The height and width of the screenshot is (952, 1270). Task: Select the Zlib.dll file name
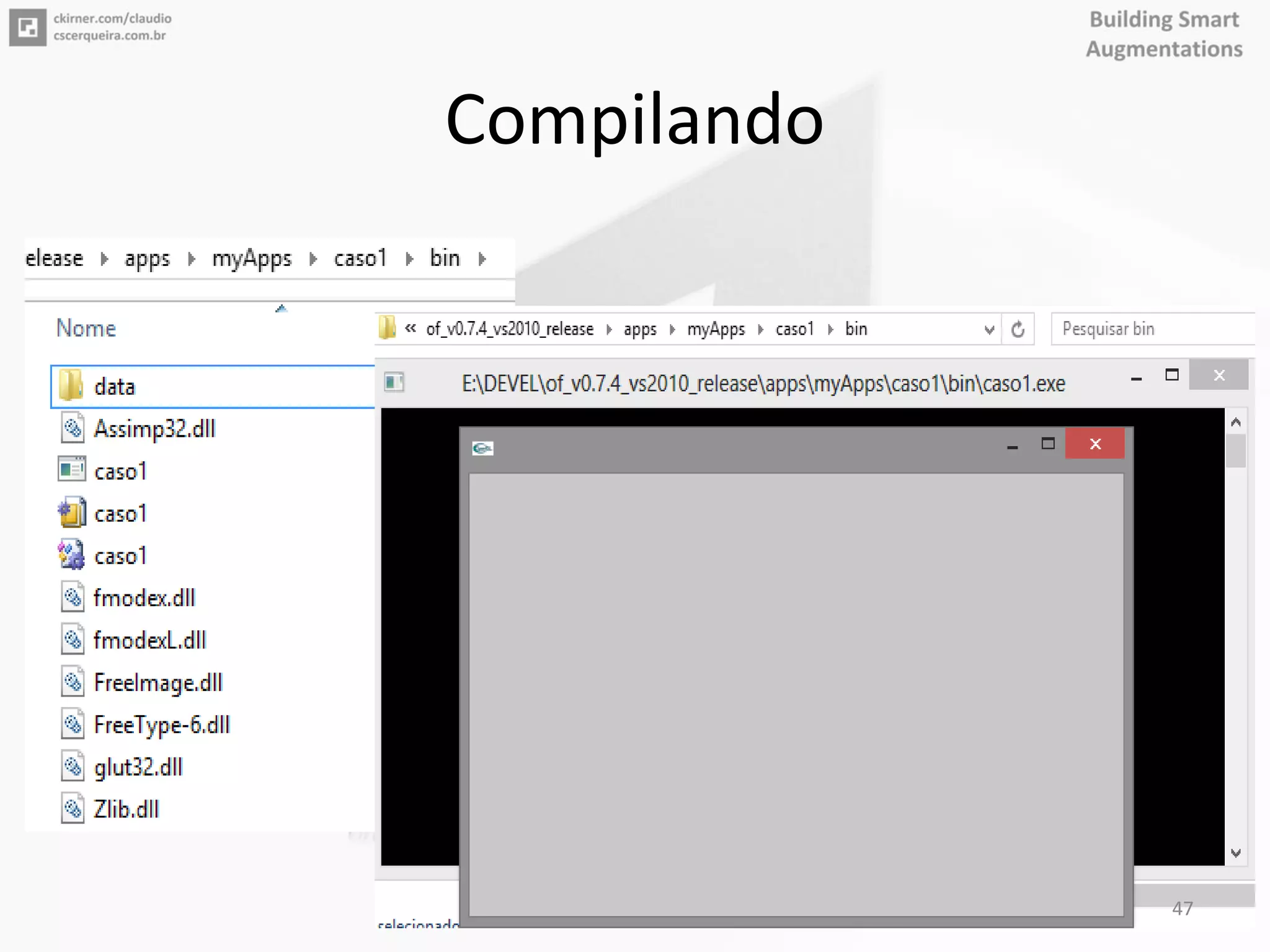pos(127,809)
